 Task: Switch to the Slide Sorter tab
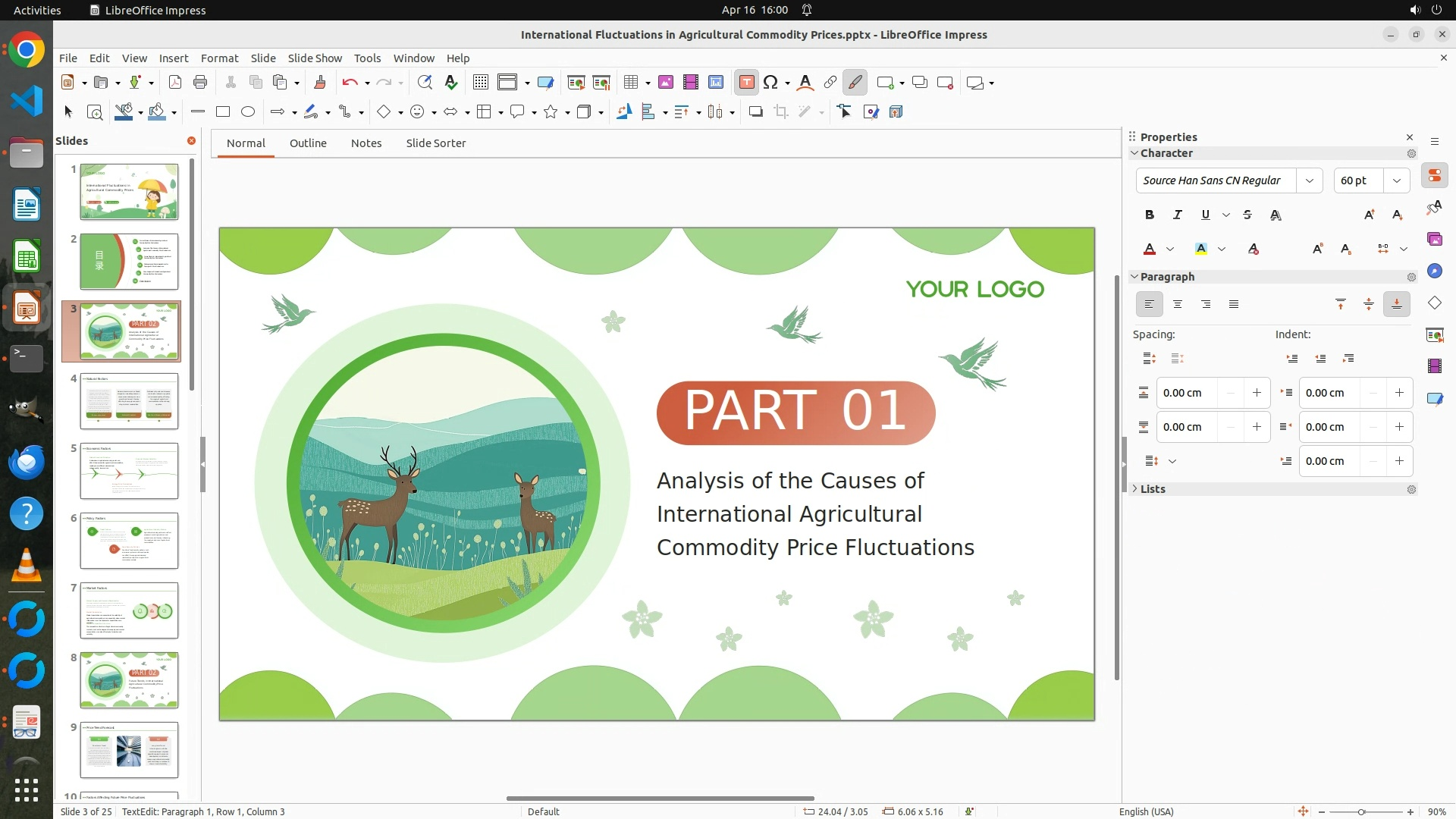(435, 143)
